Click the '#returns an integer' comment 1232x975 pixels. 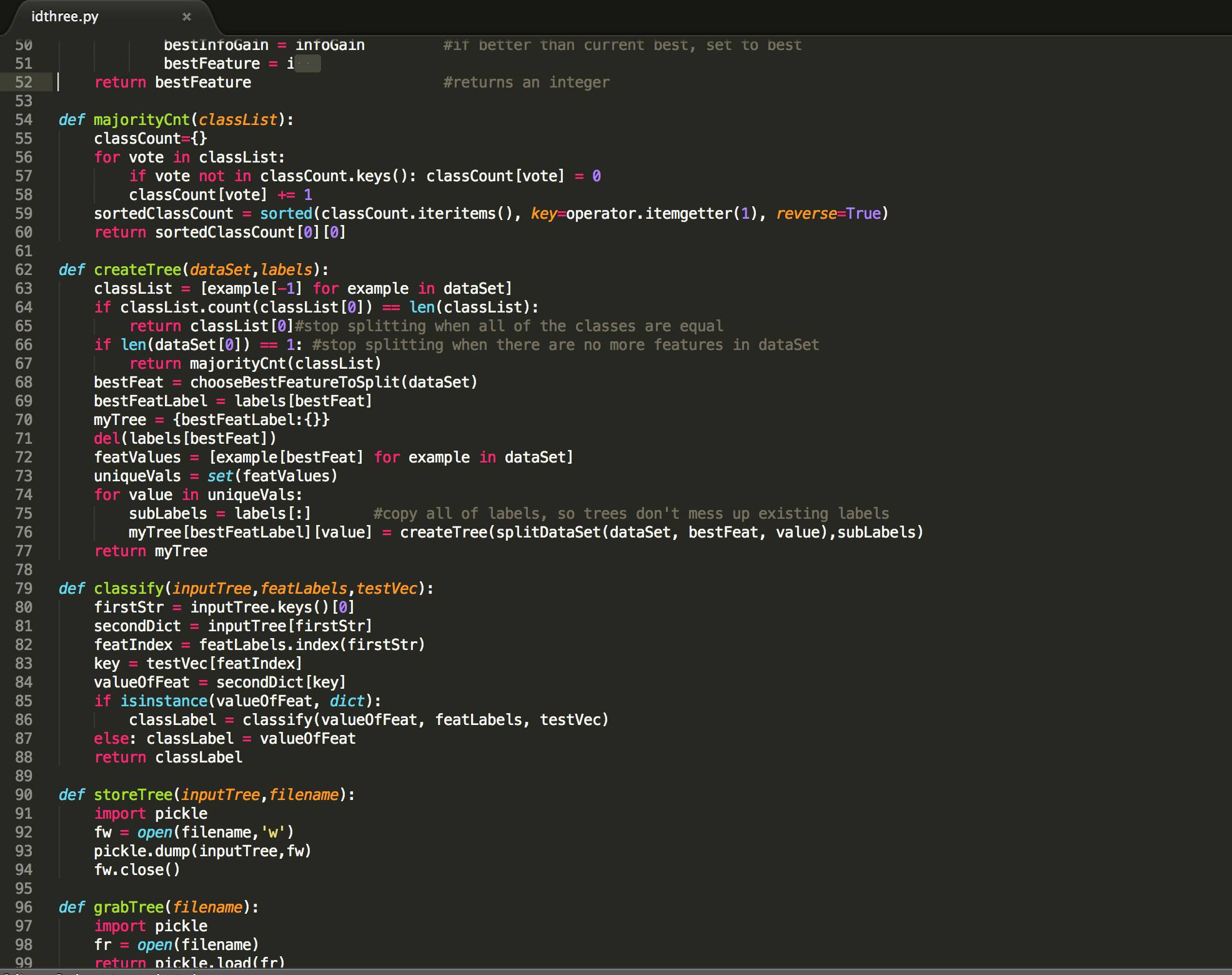(x=526, y=82)
